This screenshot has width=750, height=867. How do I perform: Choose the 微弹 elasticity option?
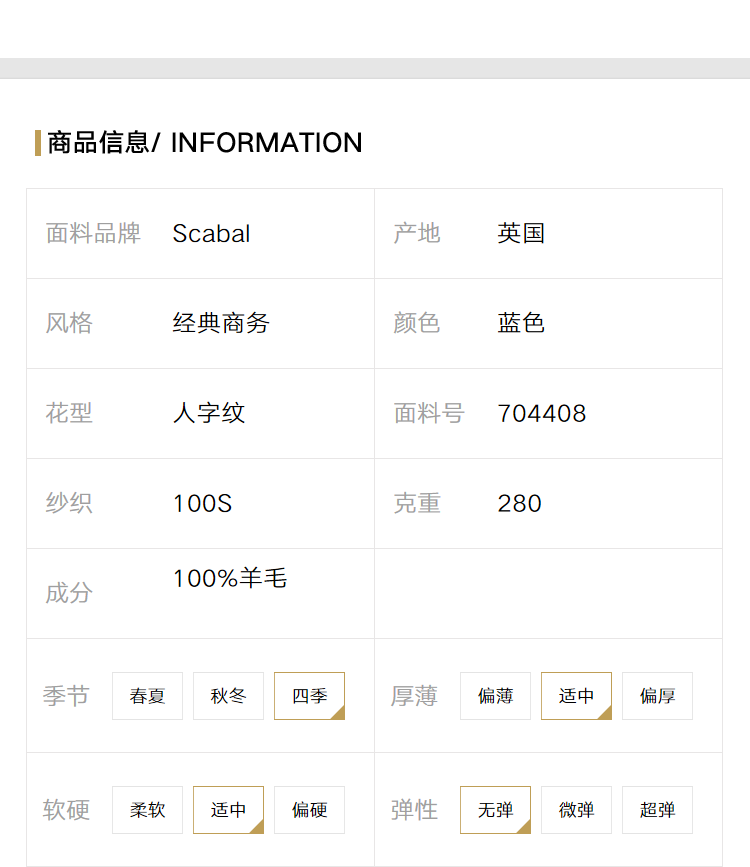pyautogui.click(x=576, y=809)
